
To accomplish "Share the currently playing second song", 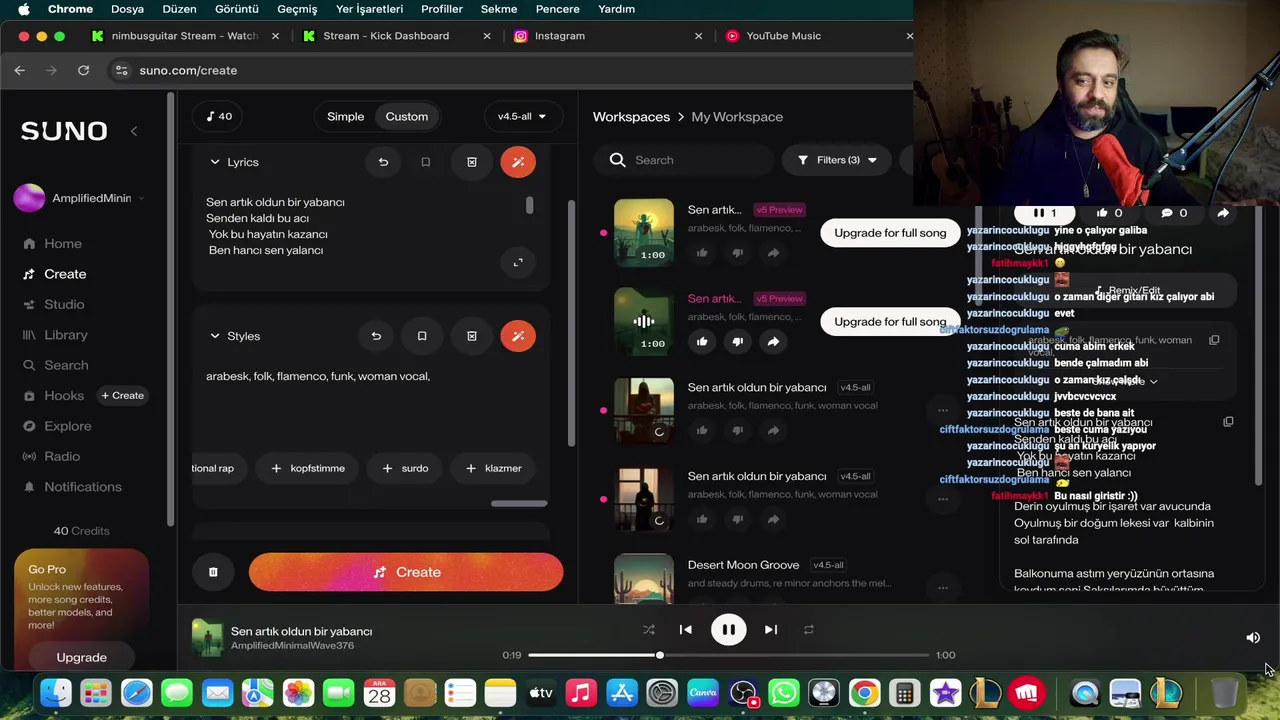I will (773, 341).
